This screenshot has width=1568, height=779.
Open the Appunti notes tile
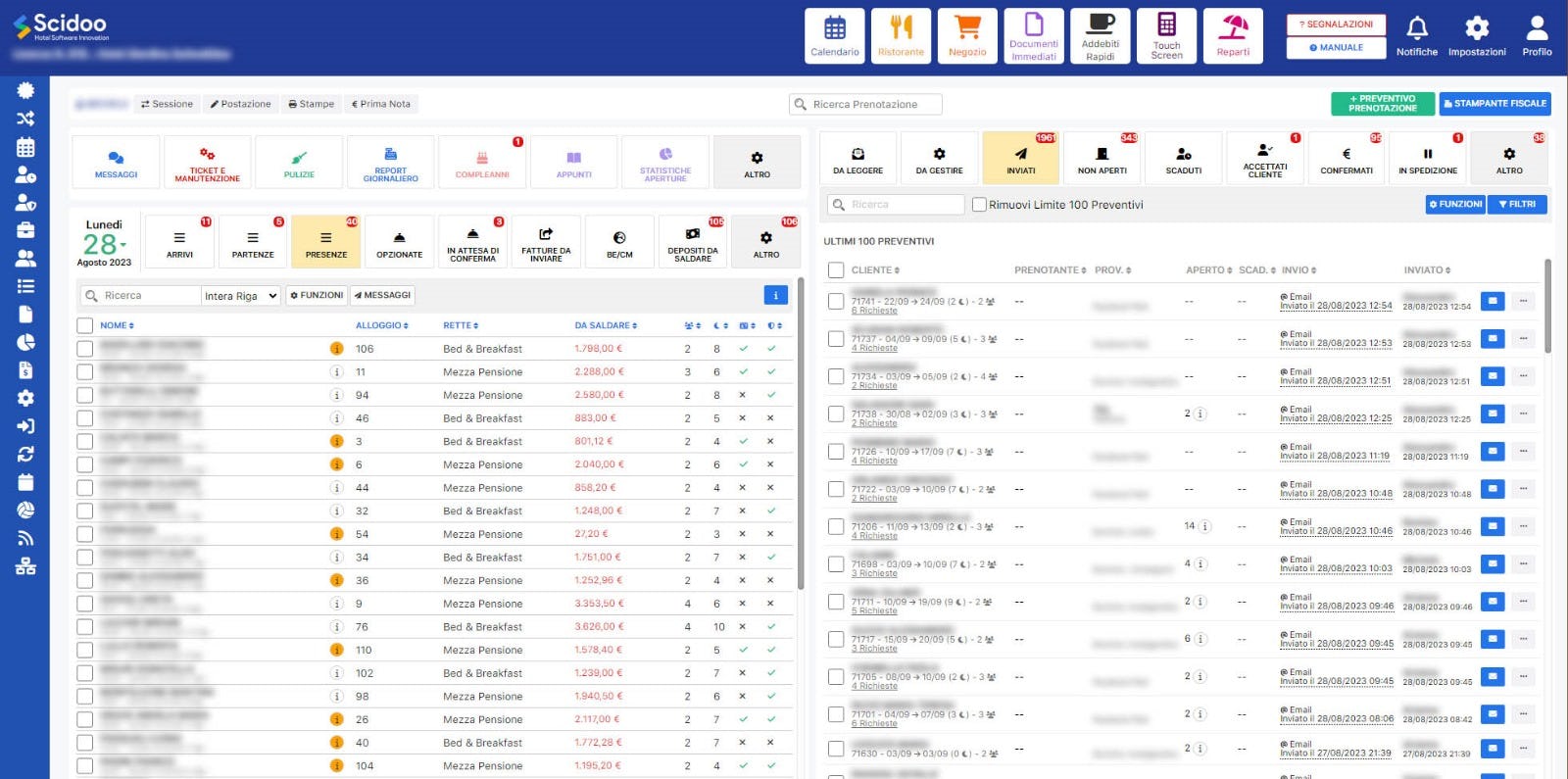pos(573,162)
